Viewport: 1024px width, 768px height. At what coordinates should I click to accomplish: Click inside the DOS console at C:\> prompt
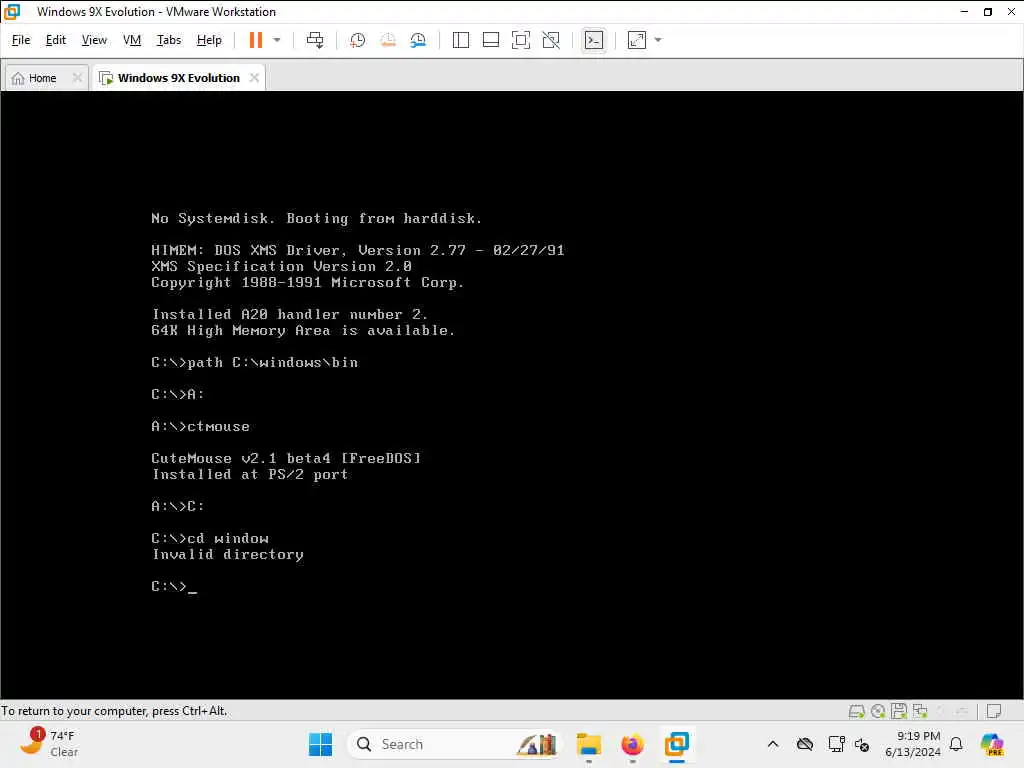174,586
